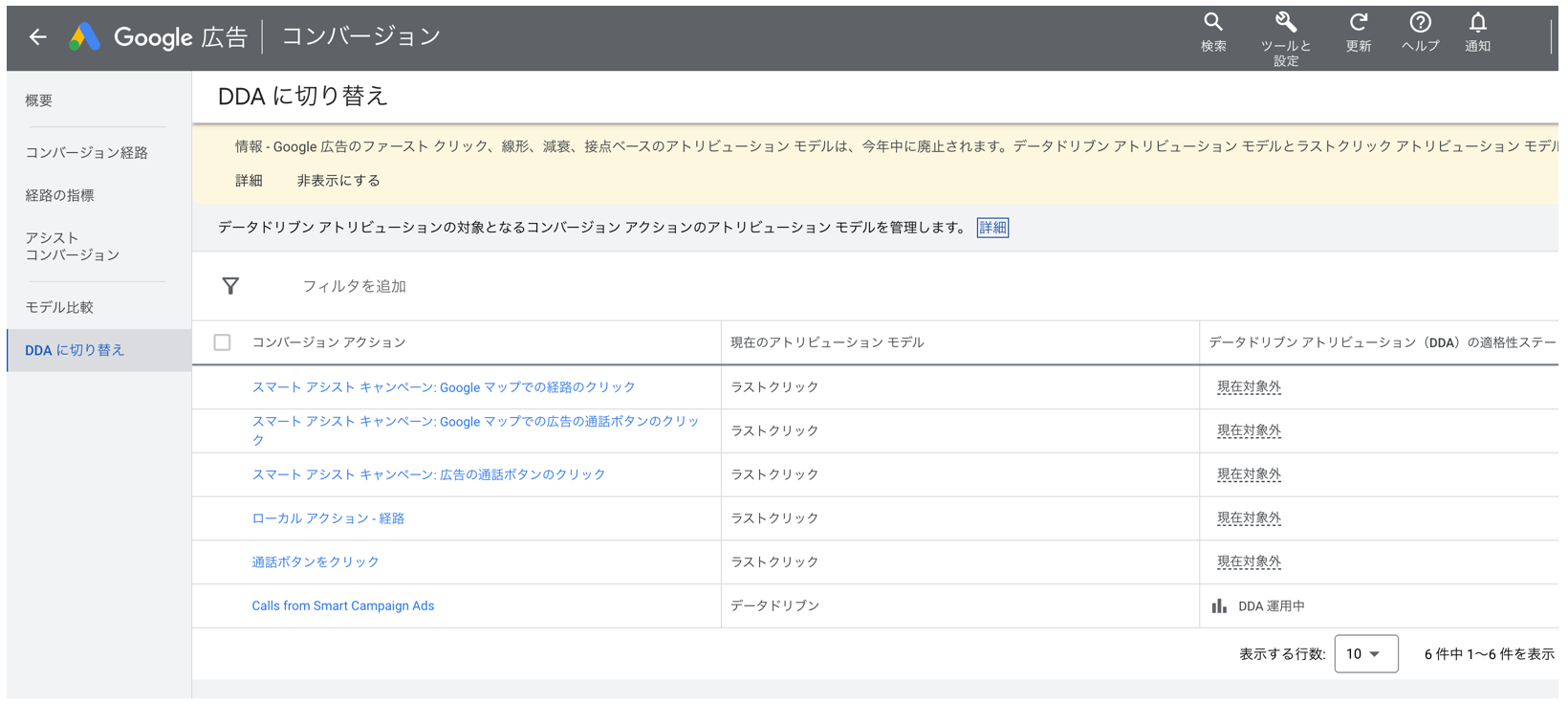Image resolution: width=1568 pixels, height=704 pixels.
Task: Open the blue 詳細 link after the description
Action: click(992, 228)
